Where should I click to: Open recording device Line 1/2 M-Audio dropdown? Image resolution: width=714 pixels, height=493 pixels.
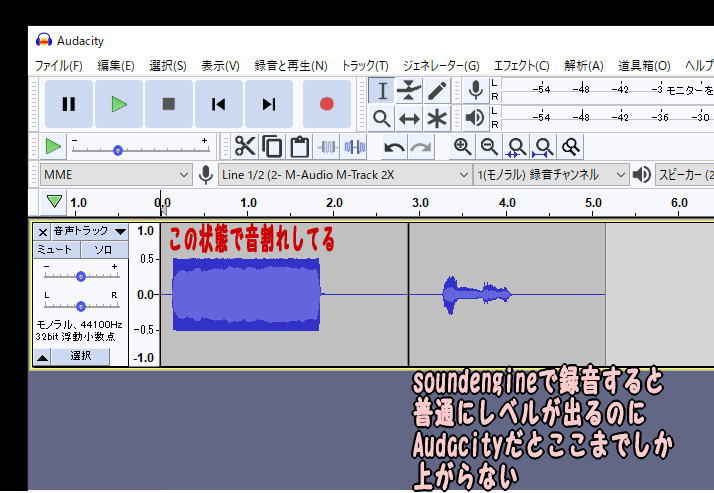(x=345, y=175)
